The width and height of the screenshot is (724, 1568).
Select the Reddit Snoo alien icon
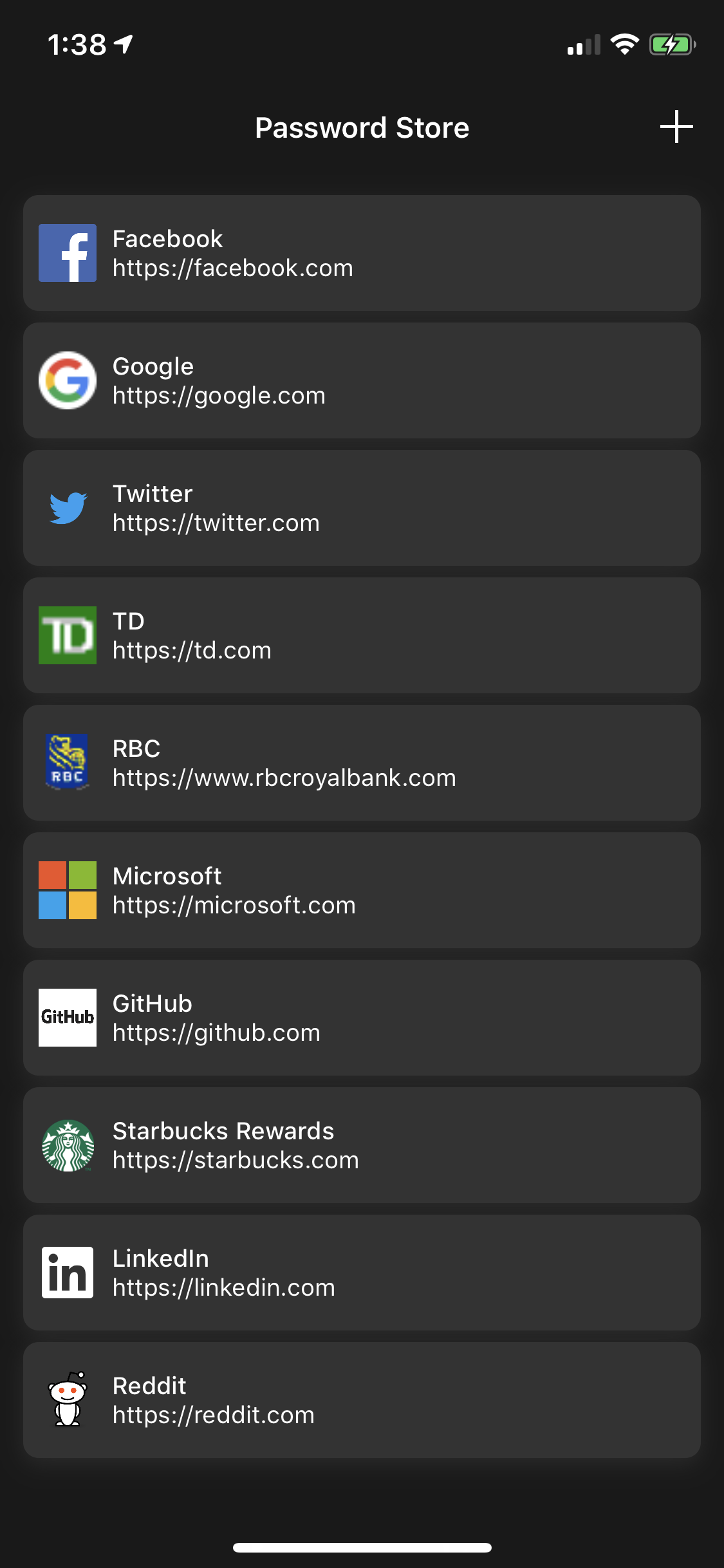(x=68, y=1399)
